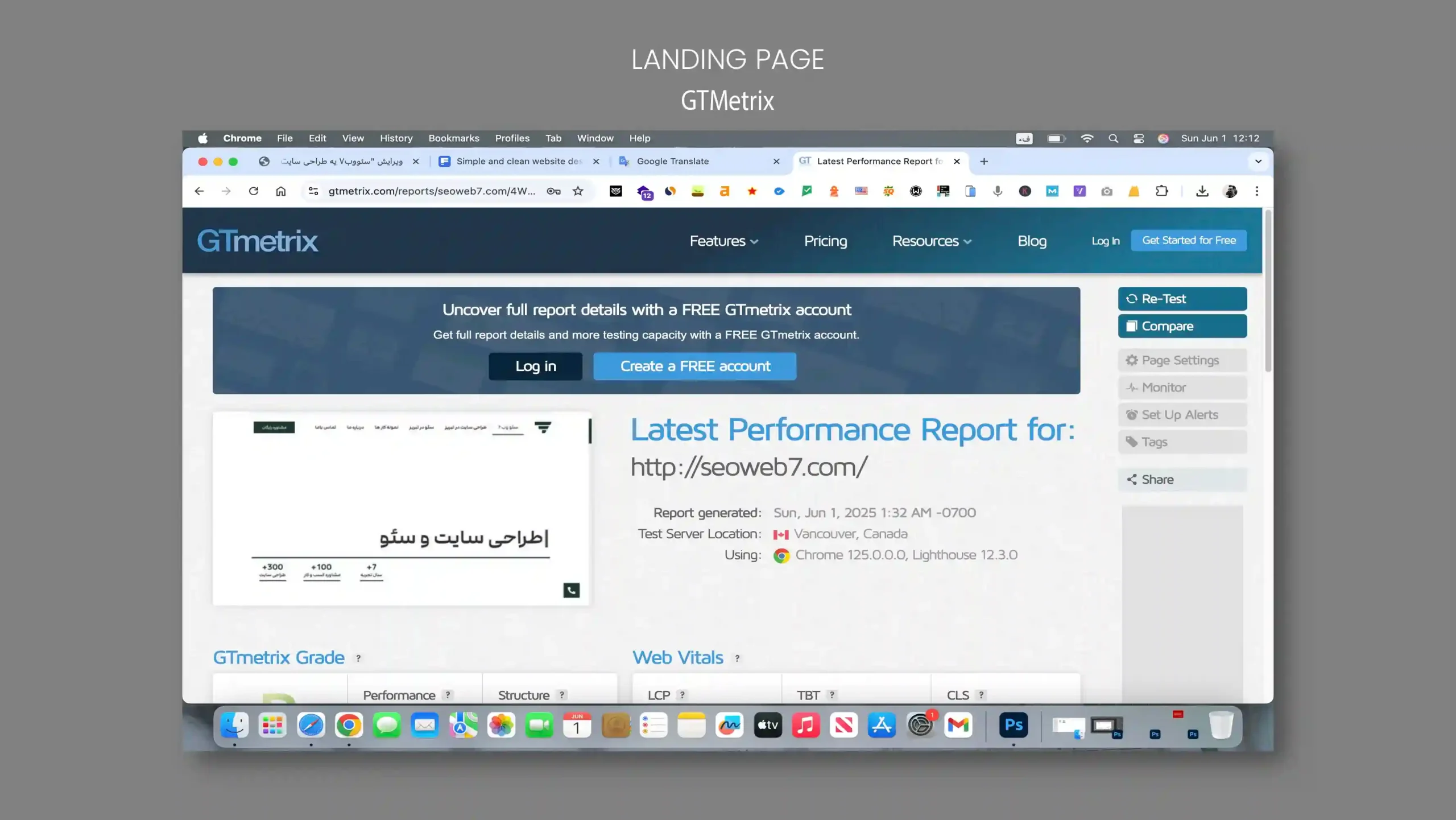
Task: Open macOS Spotlight search icon
Action: (x=1113, y=138)
